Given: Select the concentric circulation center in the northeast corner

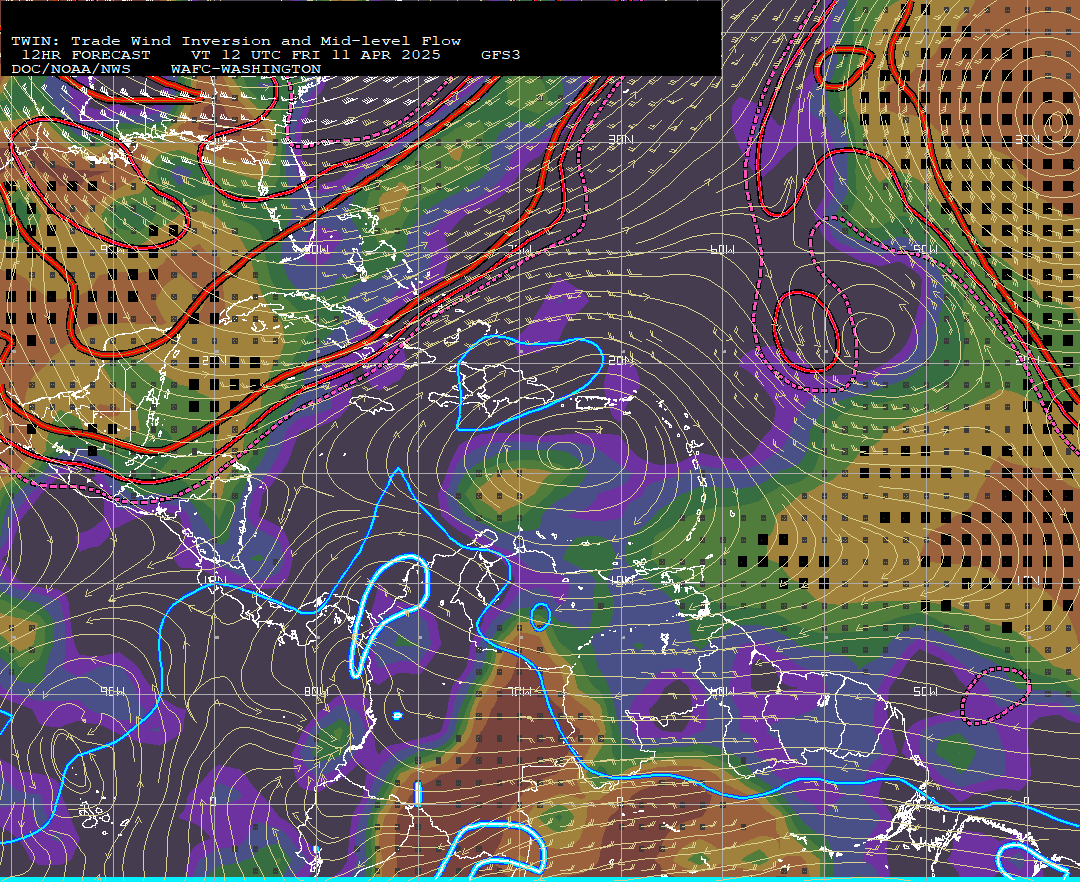Looking at the screenshot, I should coord(1054,125).
